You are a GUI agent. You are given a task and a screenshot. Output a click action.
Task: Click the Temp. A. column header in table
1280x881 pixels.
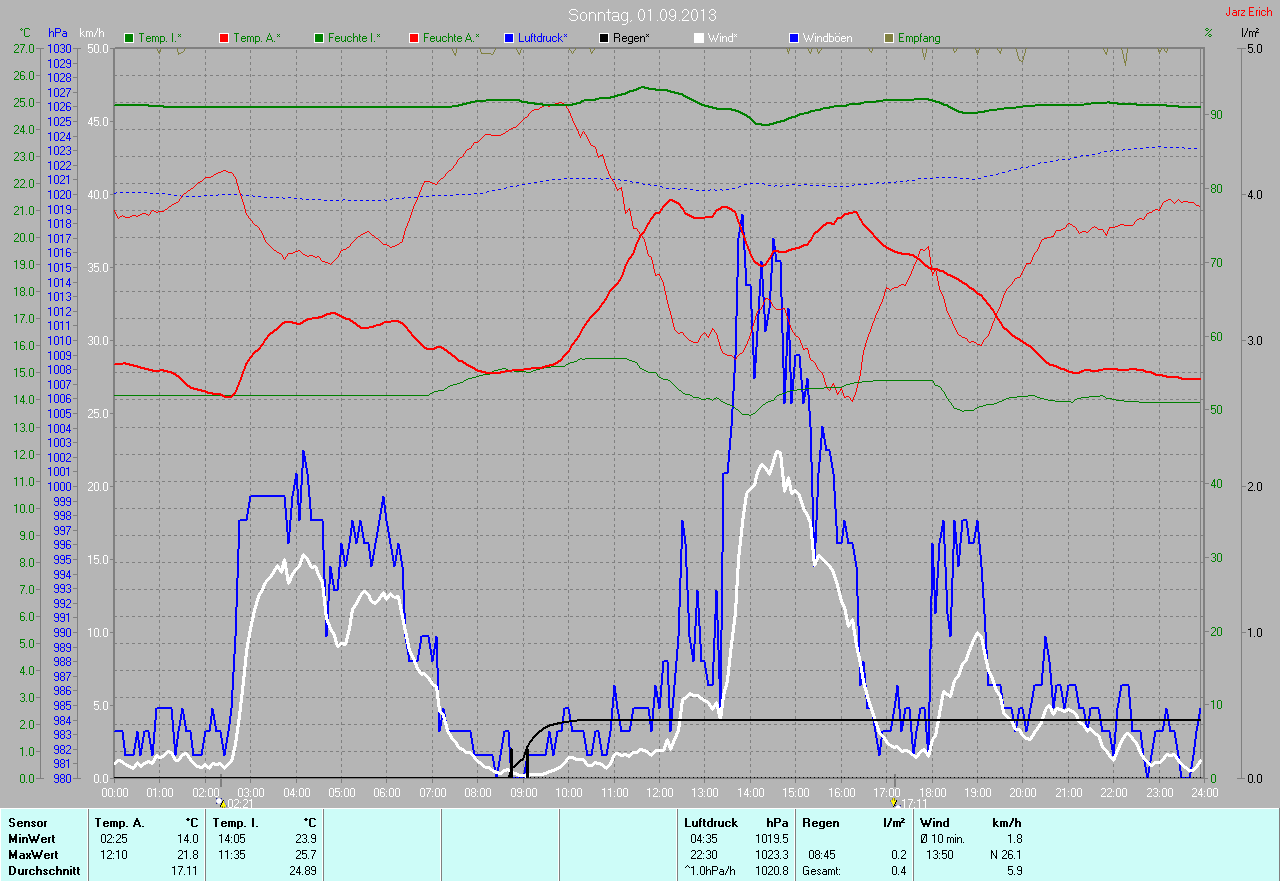click(x=118, y=823)
